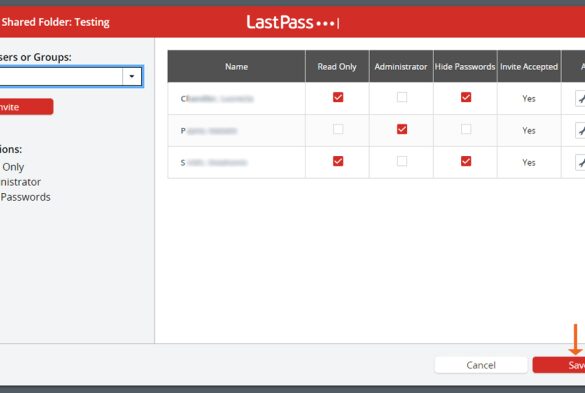Click the wrench icon in the C user row

[580, 99]
